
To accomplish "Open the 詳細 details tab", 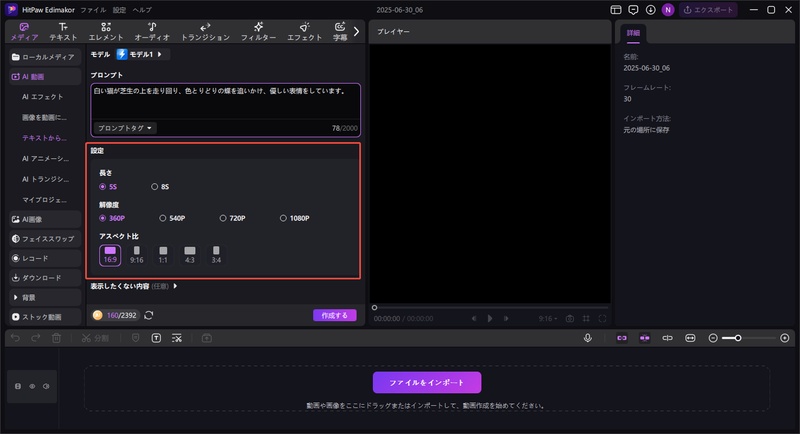I will (633, 33).
